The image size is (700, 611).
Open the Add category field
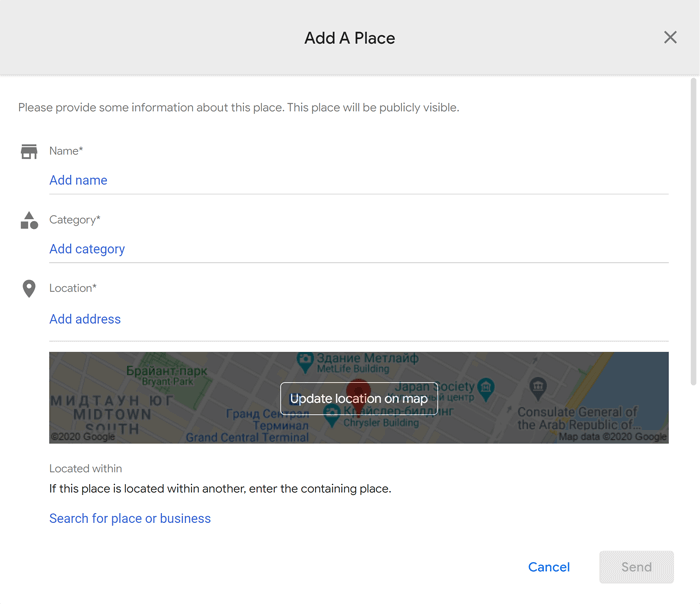point(358,249)
